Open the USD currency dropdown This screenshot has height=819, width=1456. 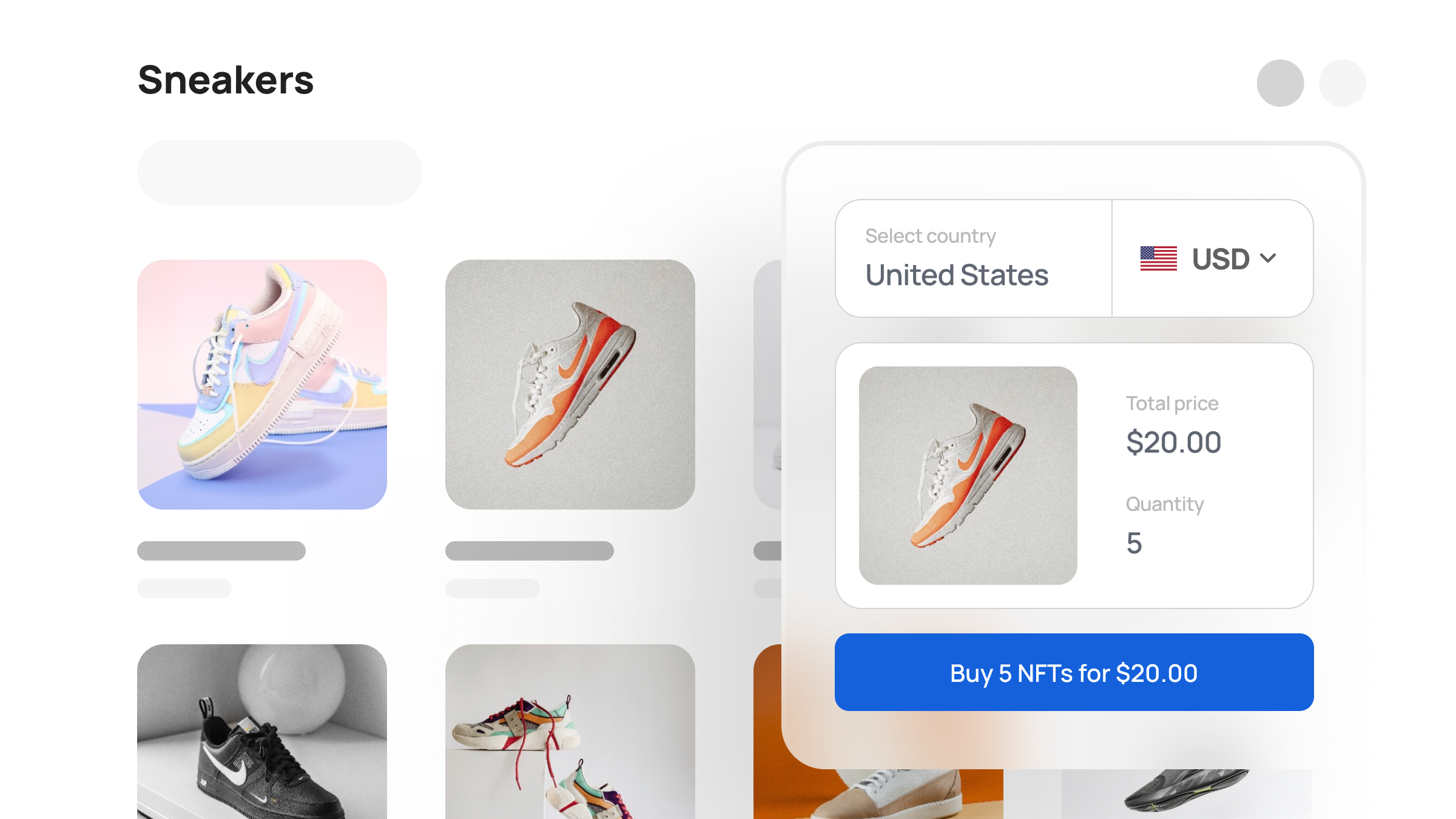pos(1213,258)
